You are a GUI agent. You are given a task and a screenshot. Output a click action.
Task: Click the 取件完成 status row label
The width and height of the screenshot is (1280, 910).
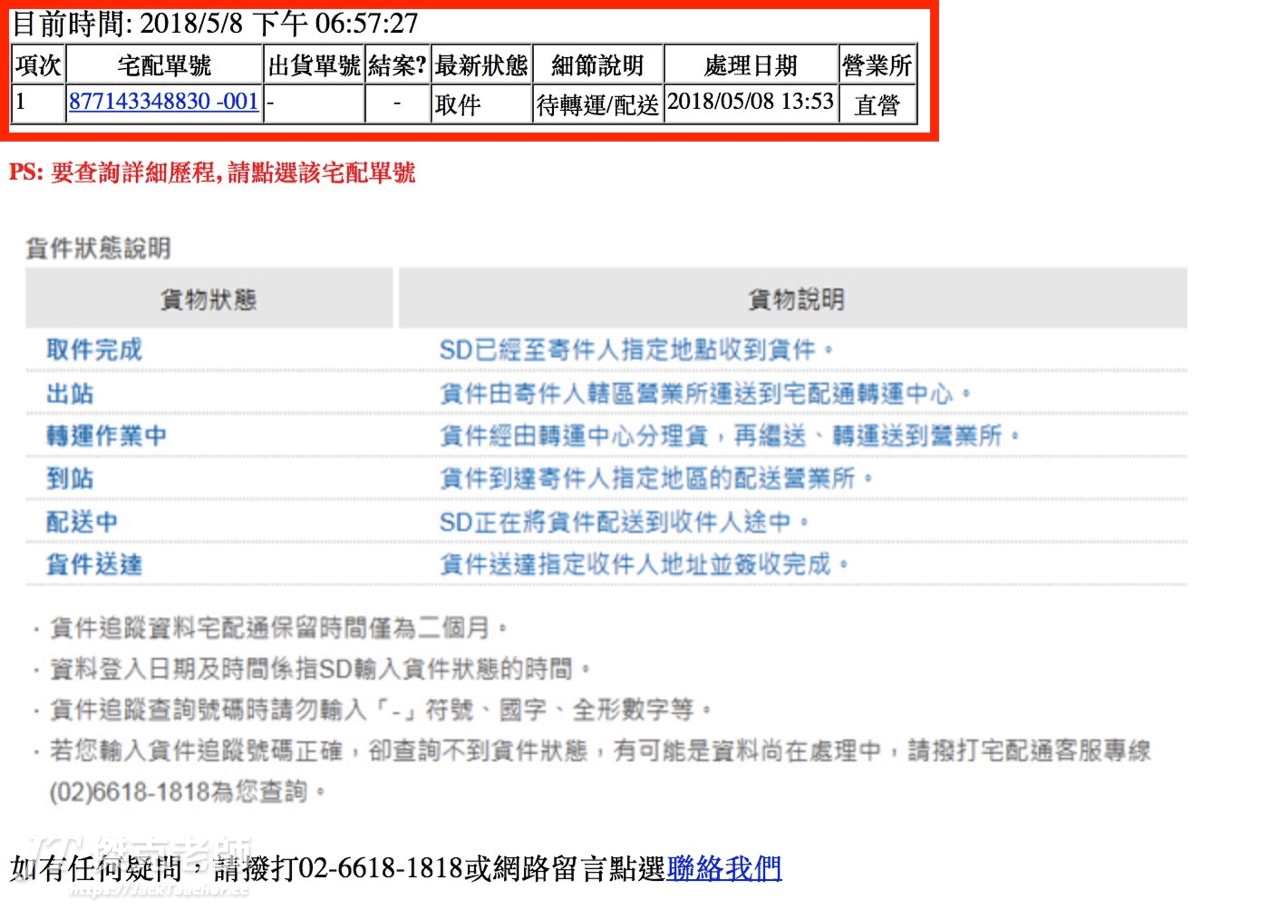click(x=94, y=350)
